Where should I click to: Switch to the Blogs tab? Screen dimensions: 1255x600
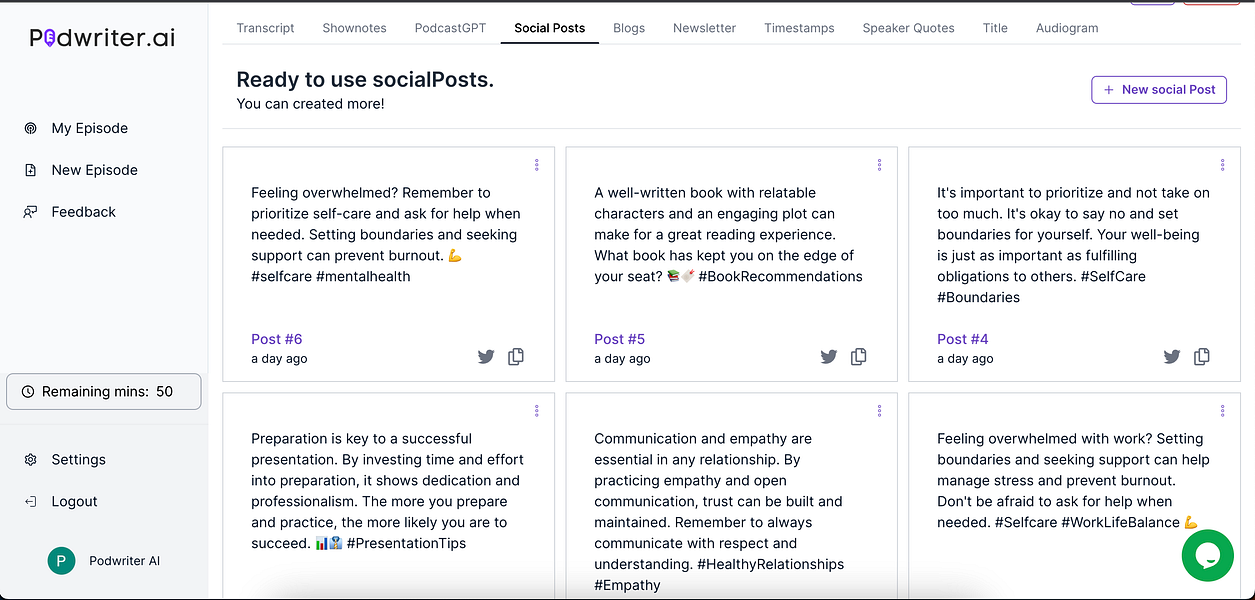pyautogui.click(x=629, y=28)
